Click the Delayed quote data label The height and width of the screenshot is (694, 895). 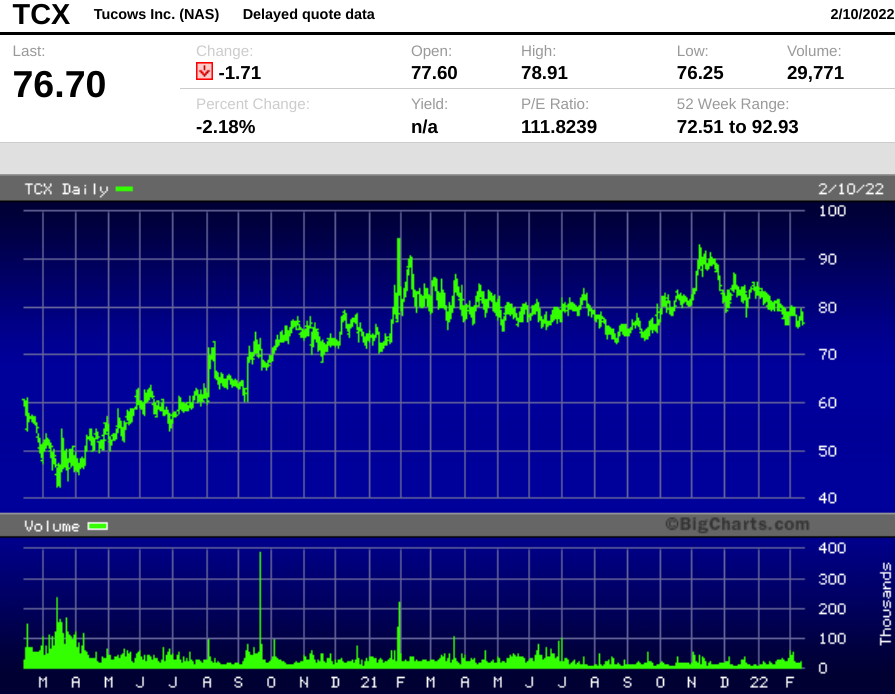pyautogui.click(x=309, y=14)
